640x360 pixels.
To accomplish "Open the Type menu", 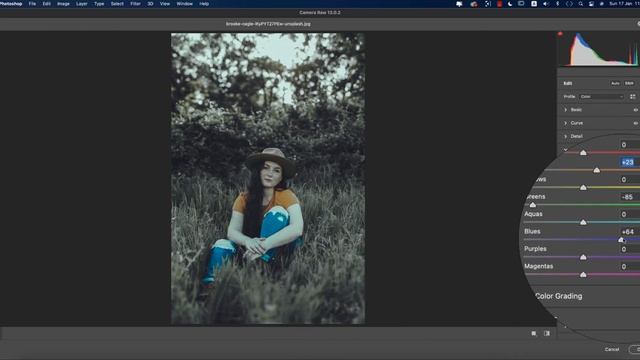I will pyautogui.click(x=99, y=4).
